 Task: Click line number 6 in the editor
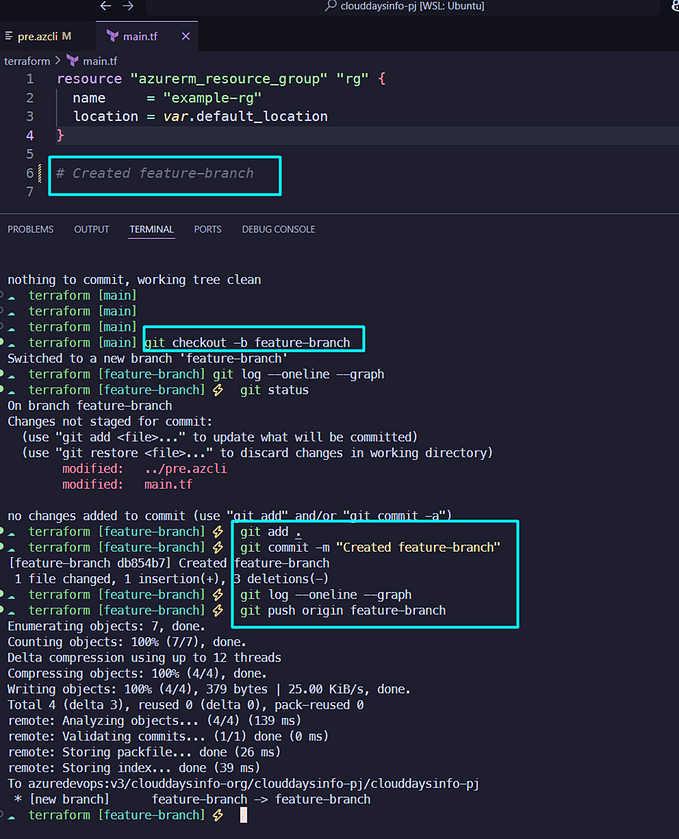pos(30,173)
